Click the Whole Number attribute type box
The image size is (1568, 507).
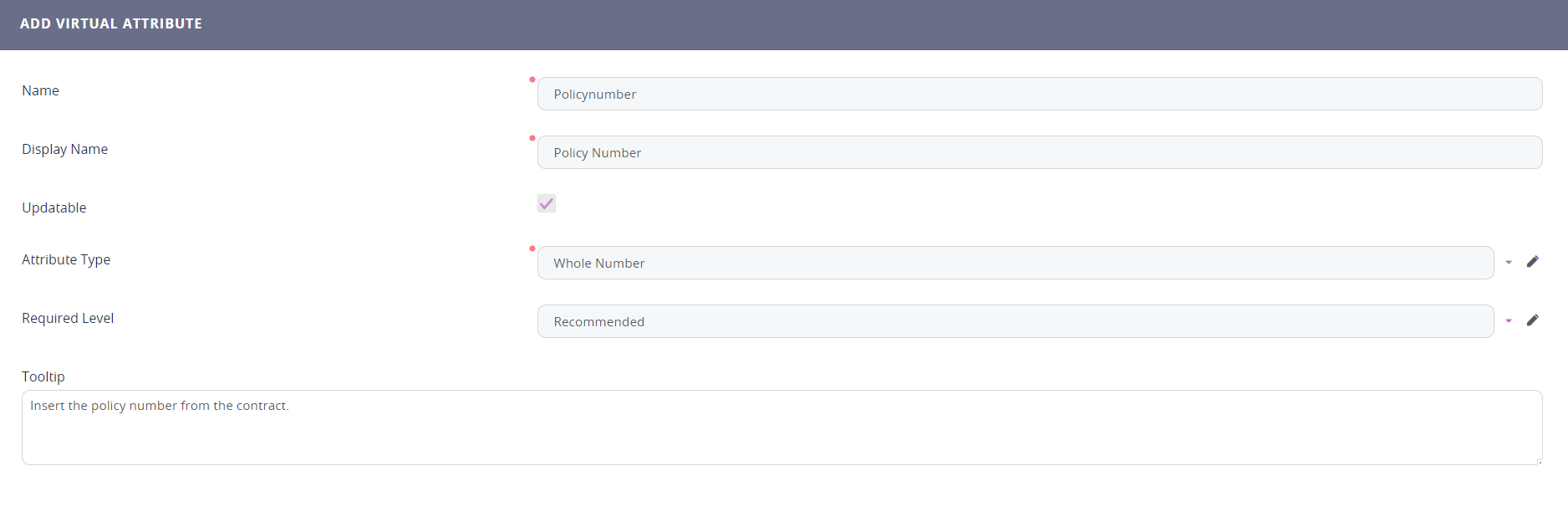1015,263
